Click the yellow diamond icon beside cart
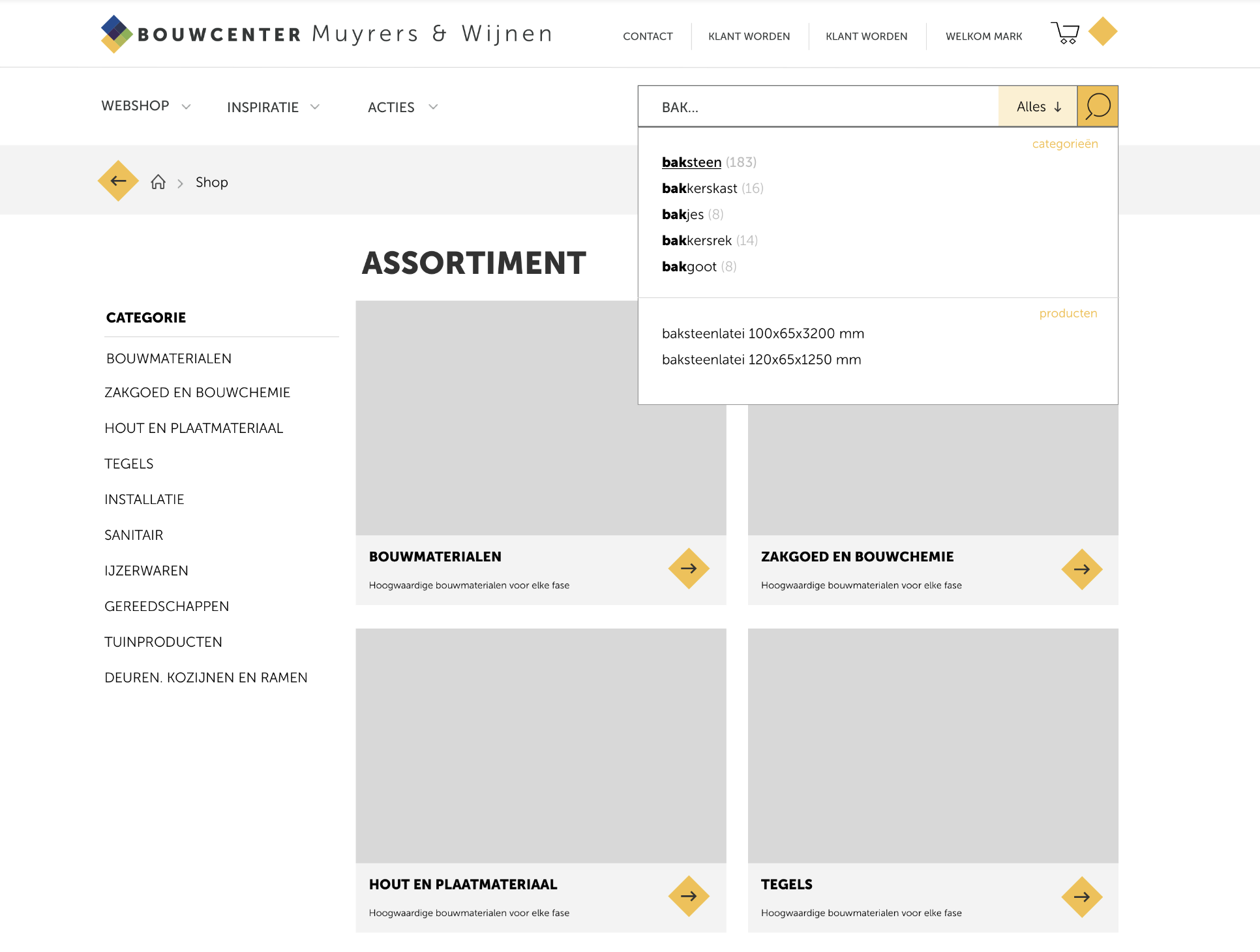Viewport: 1260px width, 952px height. [x=1103, y=31]
